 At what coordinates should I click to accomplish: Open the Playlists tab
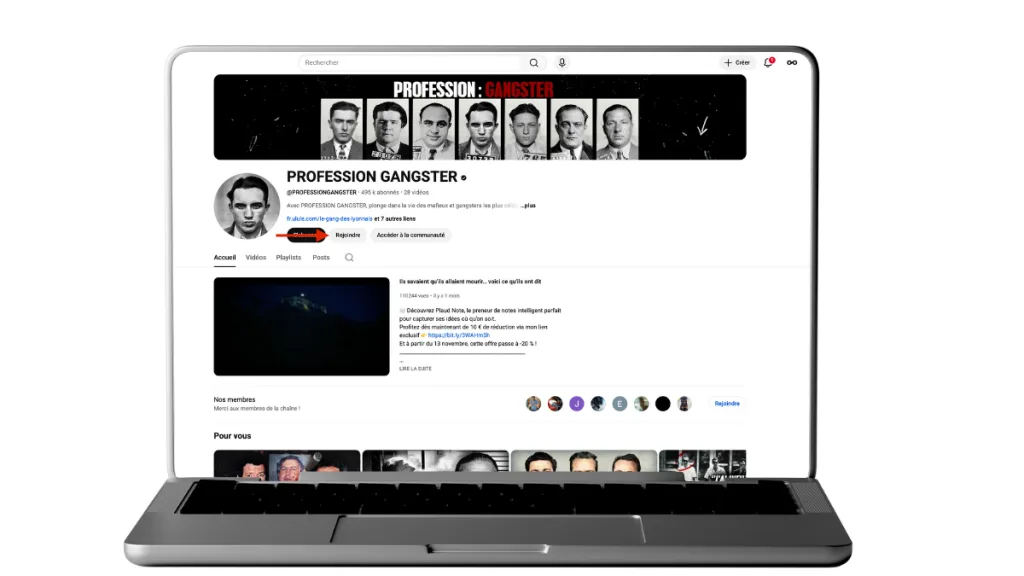click(x=288, y=257)
